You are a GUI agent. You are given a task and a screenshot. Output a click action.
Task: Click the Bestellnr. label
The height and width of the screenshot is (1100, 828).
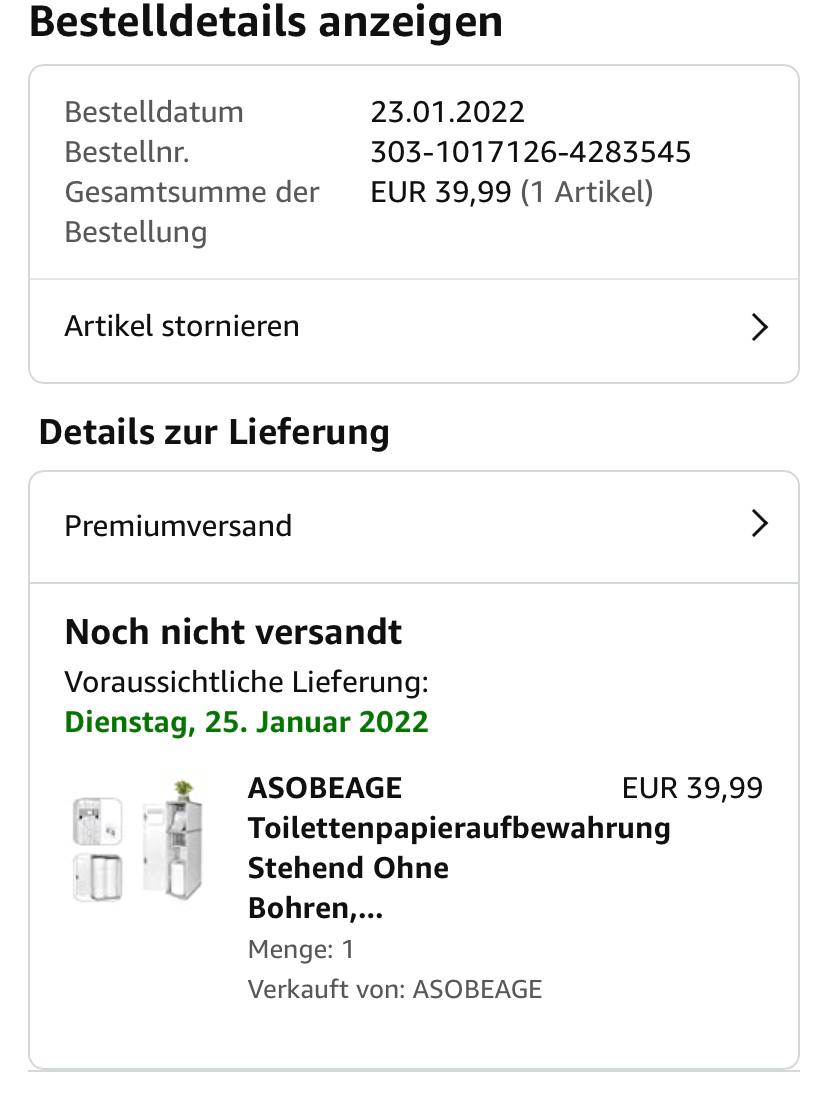(x=127, y=152)
